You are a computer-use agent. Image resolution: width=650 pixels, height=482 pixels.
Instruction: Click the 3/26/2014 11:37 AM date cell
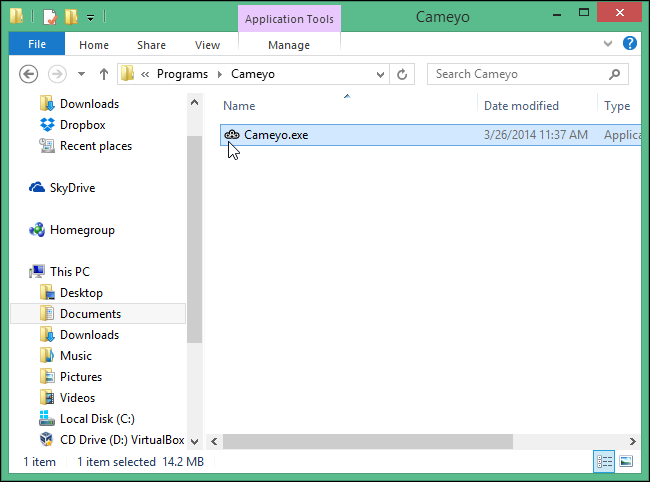pos(536,135)
